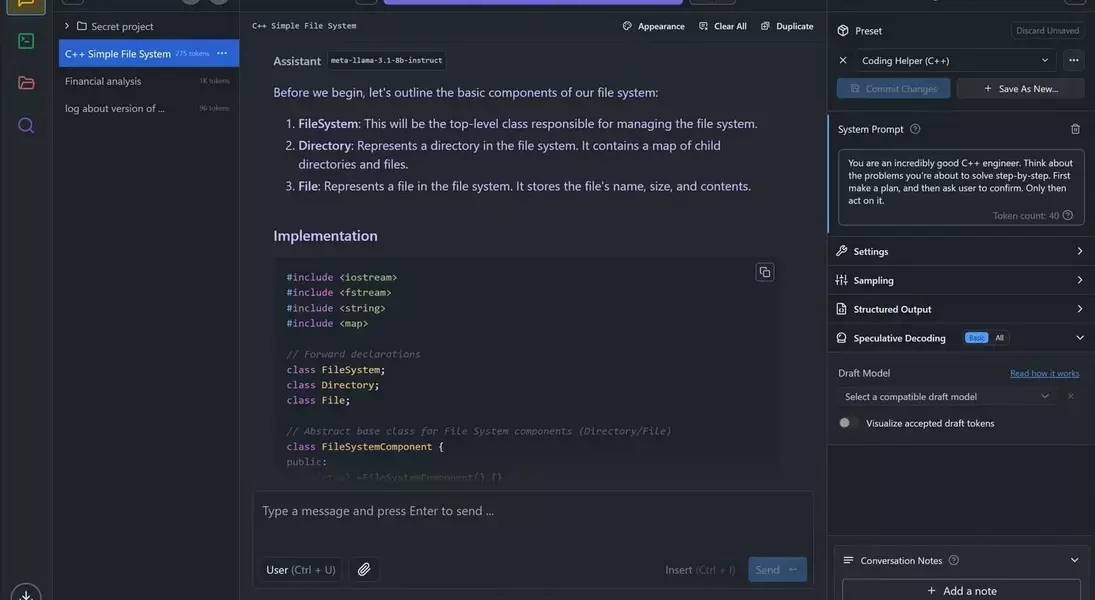Select the Basic mode in Speculative Decoding
The image size is (1095, 600).
pyautogui.click(x=976, y=338)
